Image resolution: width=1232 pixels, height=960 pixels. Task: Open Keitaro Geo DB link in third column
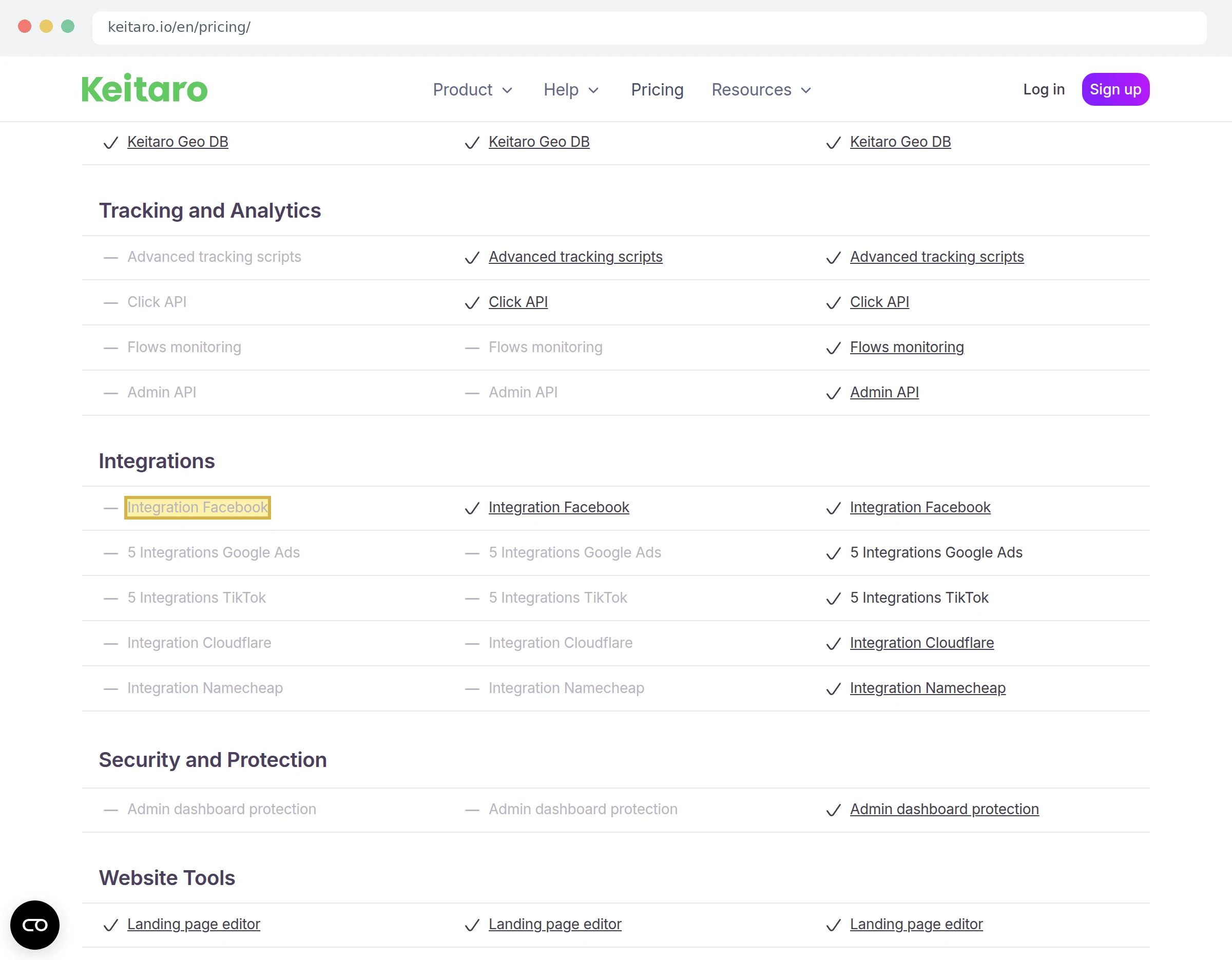tap(900, 142)
